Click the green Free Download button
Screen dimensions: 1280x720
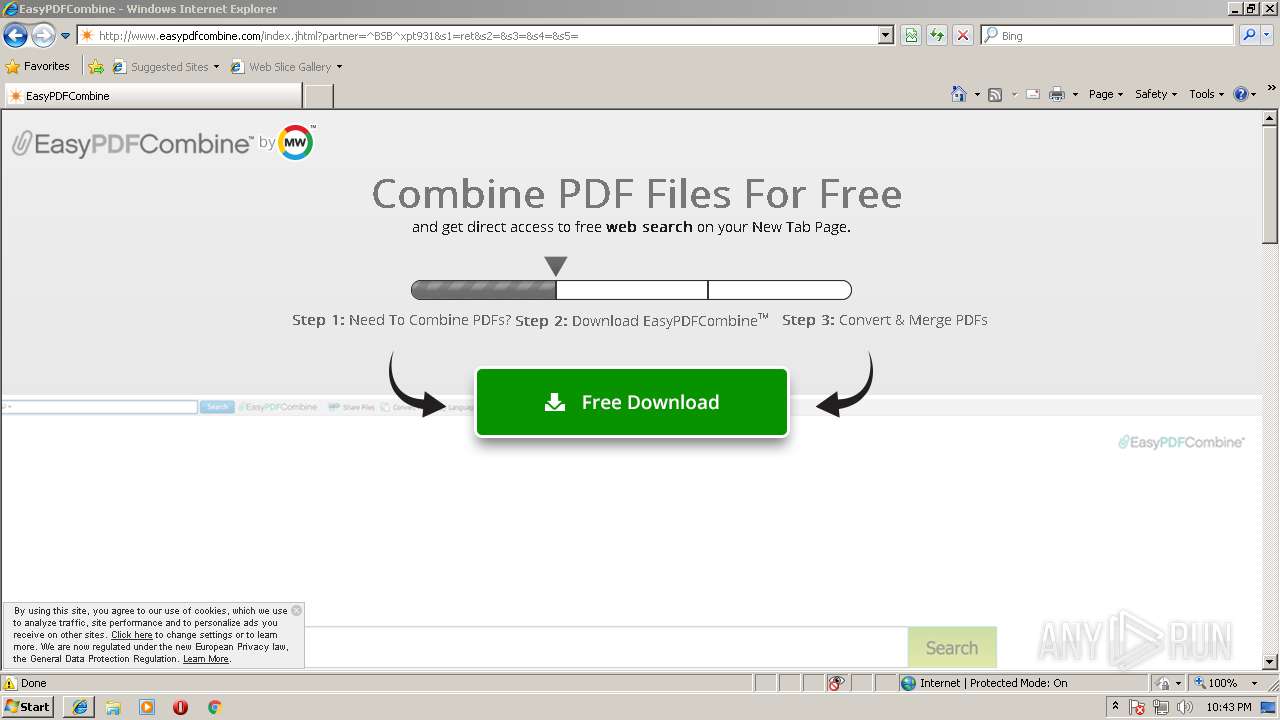click(632, 402)
